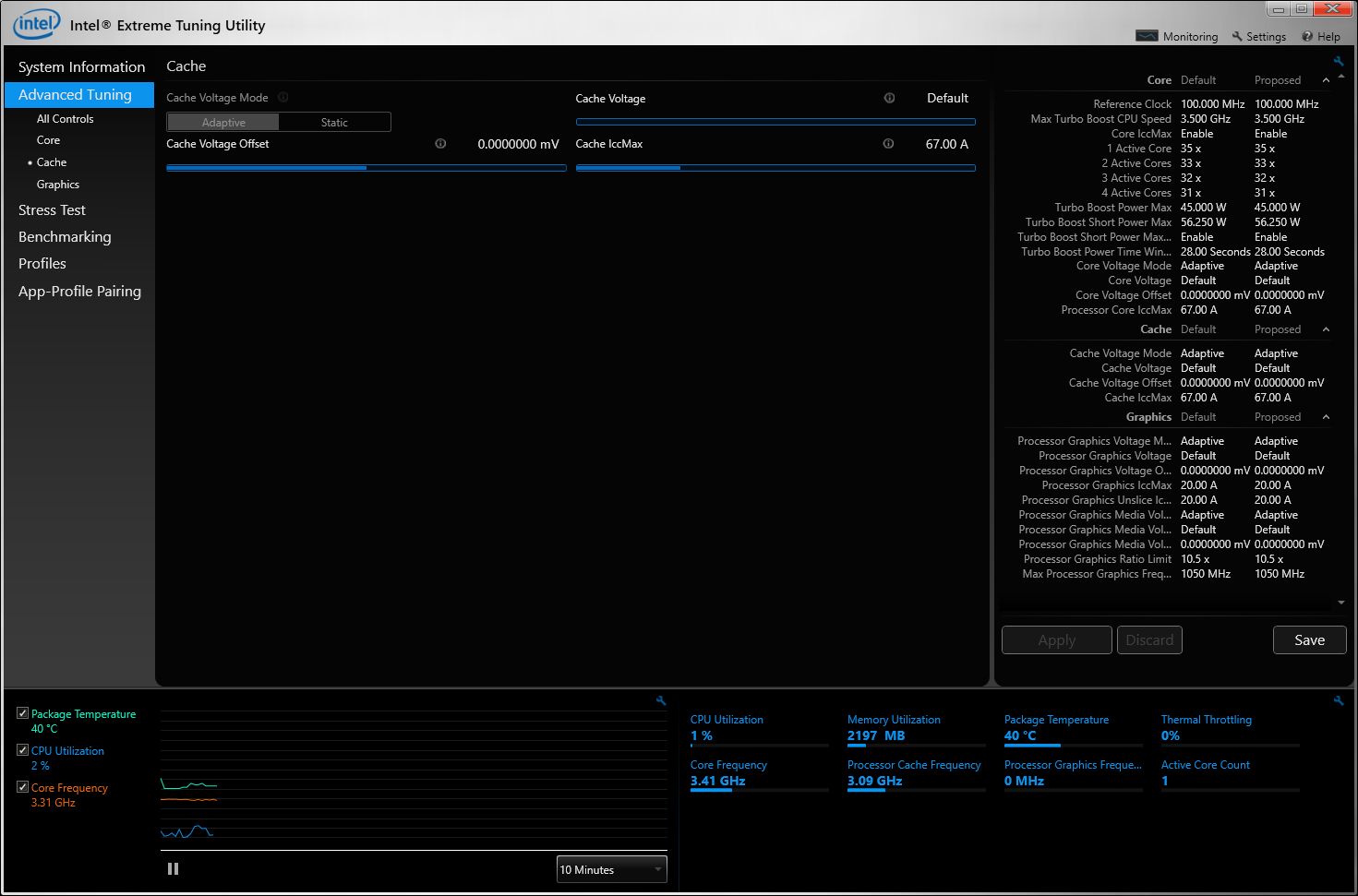Toggle the CPU Utilization checkbox
Viewport: 1358px width, 896px height.
click(23, 750)
